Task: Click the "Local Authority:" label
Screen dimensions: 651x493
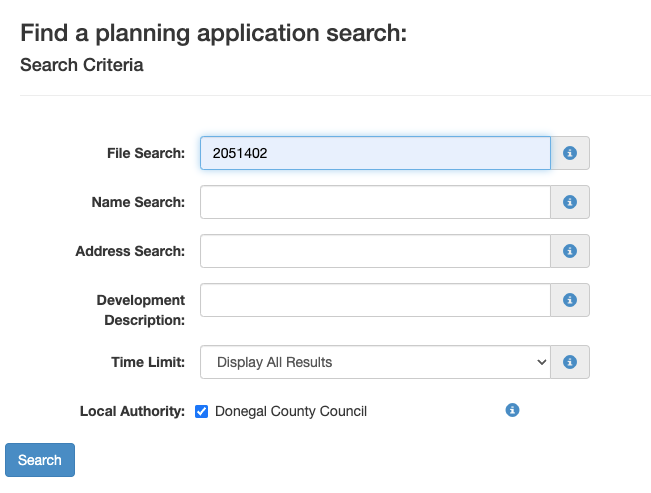Action: pyautogui.click(x=132, y=411)
